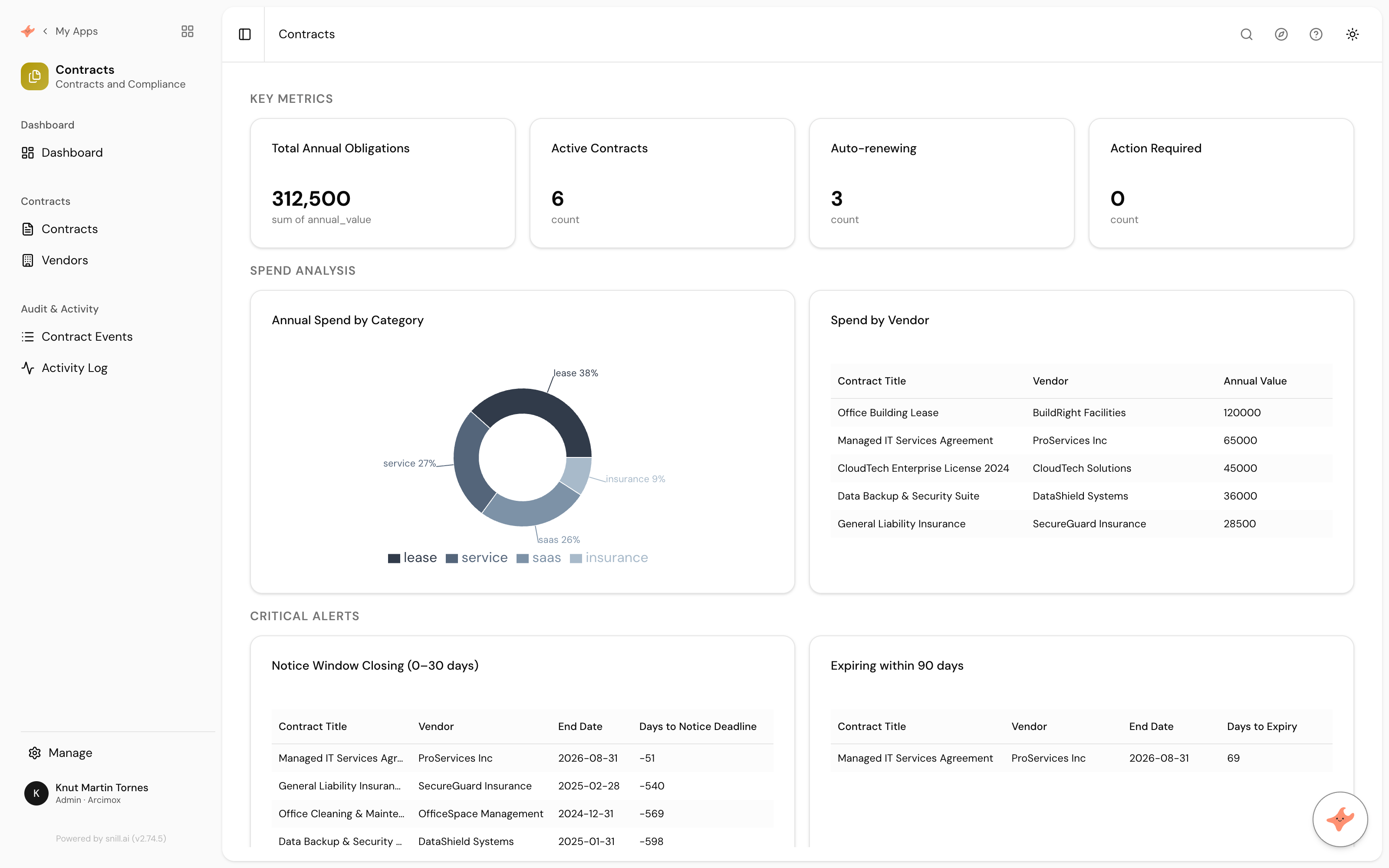Click the SecureGuard Insurance cell in Notice Window table
Image resolution: width=1389 pixels, height=868 pixels.
click(x=475, y=786)
